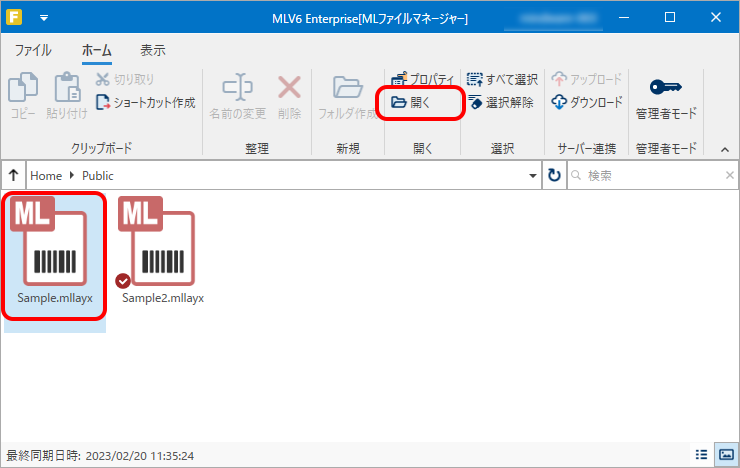Click the Copy (コピー) ribbon icon
The width and height of the screenshot is (740, 468).
pos(23,87)
